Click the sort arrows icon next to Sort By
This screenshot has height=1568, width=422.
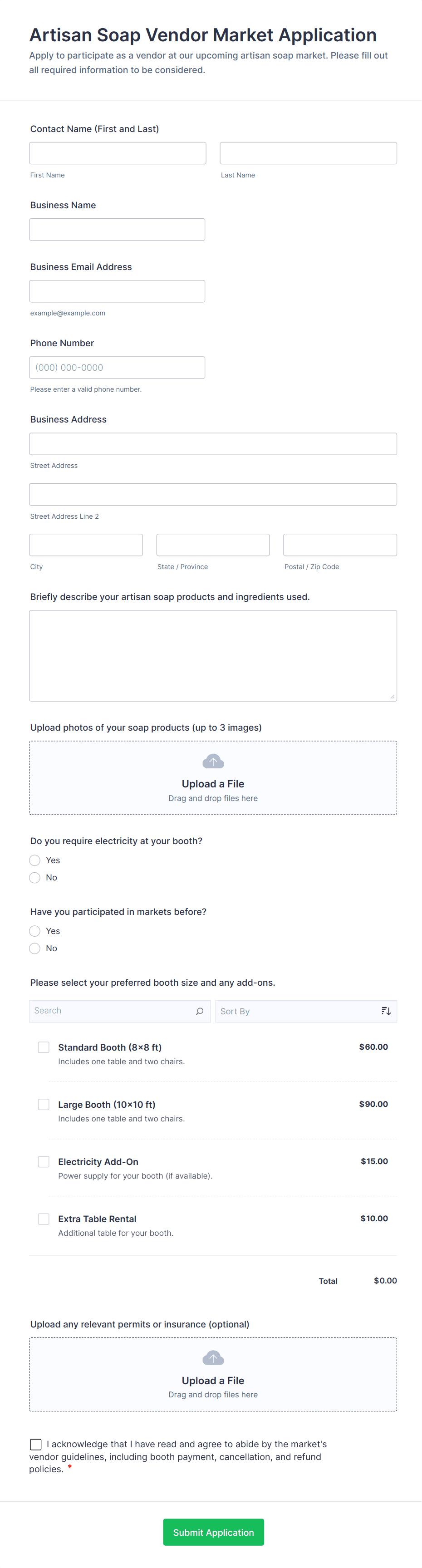tap(385, 1010)
